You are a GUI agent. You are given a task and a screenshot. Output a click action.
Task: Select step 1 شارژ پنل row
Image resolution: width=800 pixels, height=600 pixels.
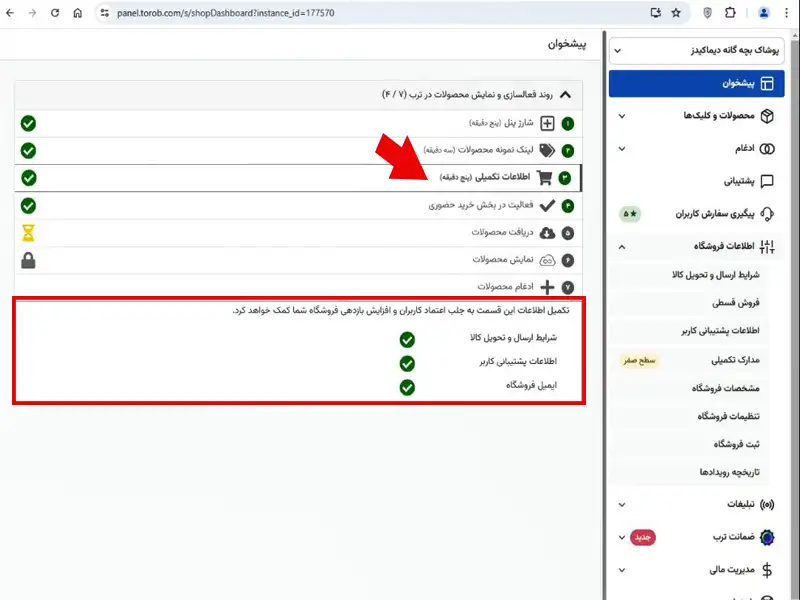(x=298, y=123)
